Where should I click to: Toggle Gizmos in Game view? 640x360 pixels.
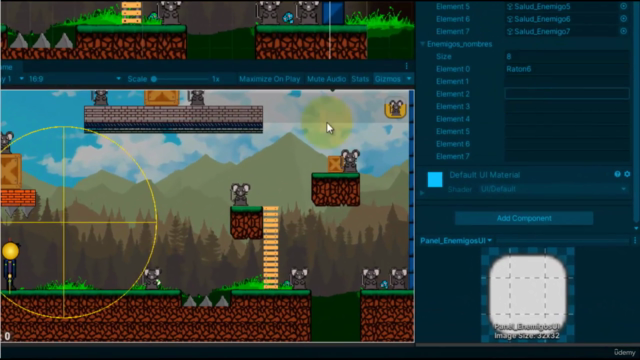[388, 79]
